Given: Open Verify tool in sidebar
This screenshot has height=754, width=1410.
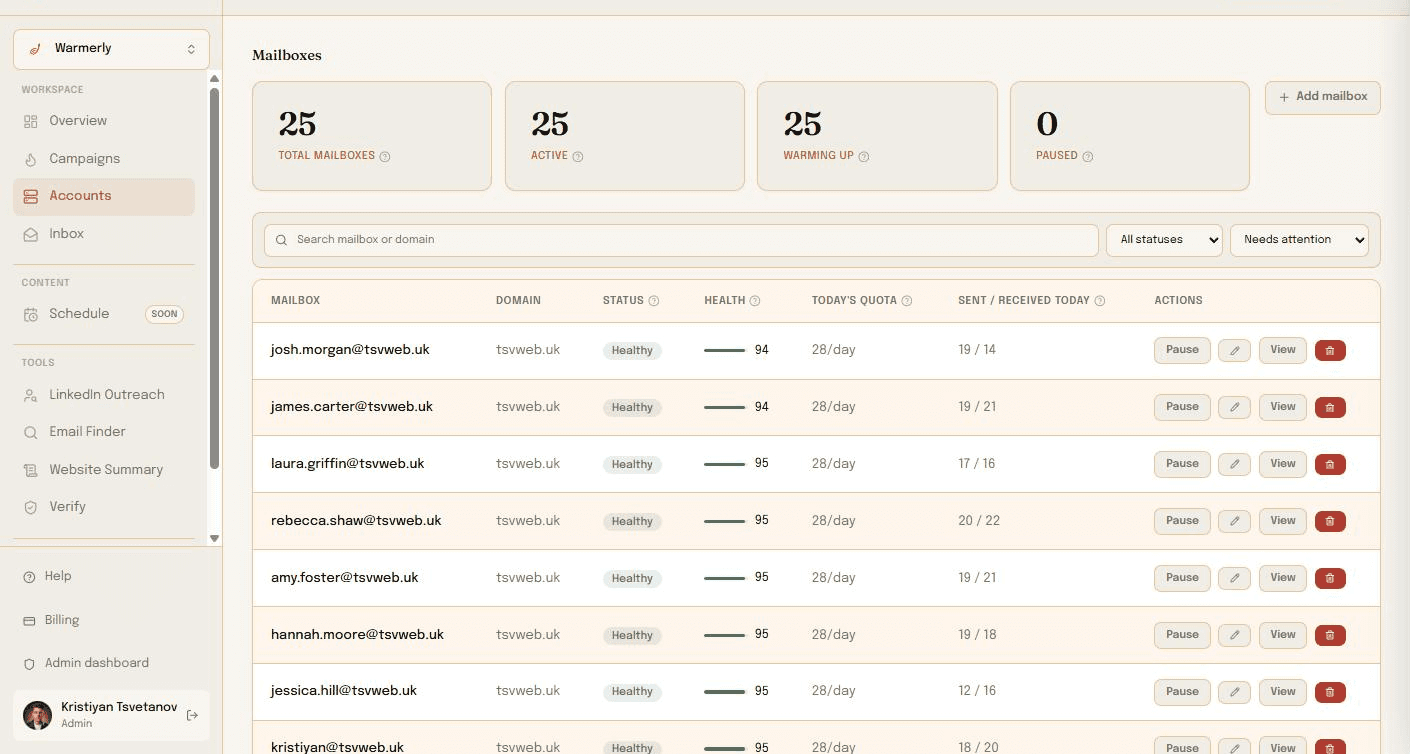Looking at the screenshot, I should (x=104, y=507).
